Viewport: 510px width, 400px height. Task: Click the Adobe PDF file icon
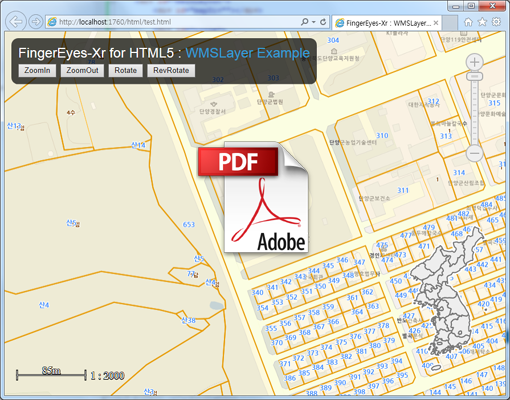pyautogui.click(x=254, y=197)
